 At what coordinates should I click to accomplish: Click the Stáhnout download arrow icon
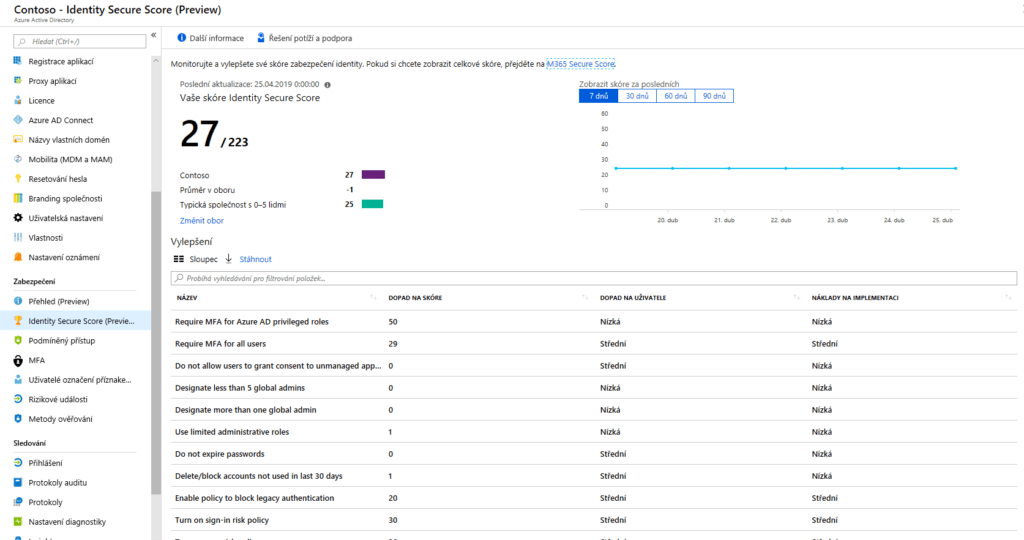click(x=228, y=258)
